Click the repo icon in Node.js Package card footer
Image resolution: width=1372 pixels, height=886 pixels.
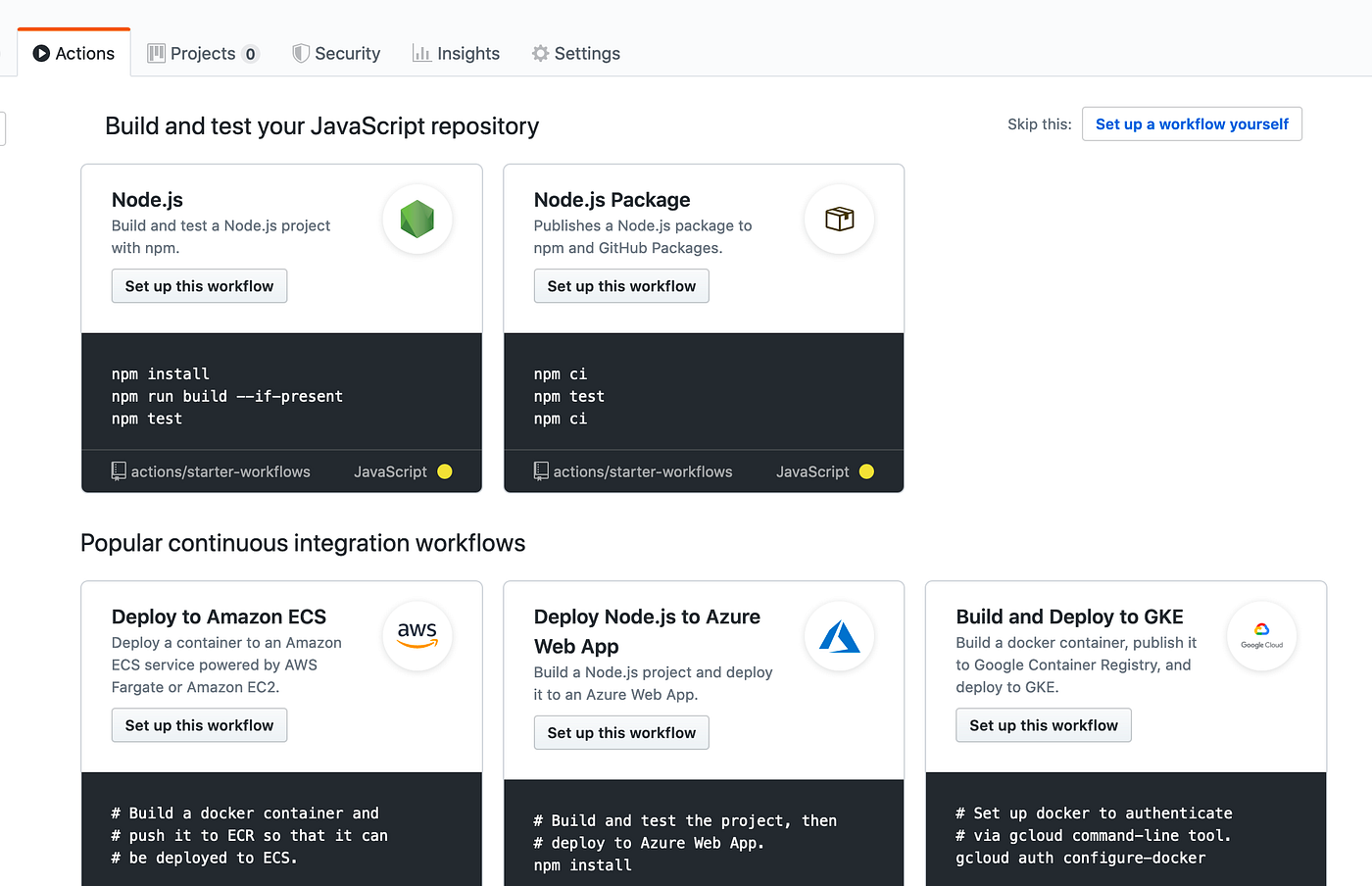pyautogui.click(x=541, y=471)
